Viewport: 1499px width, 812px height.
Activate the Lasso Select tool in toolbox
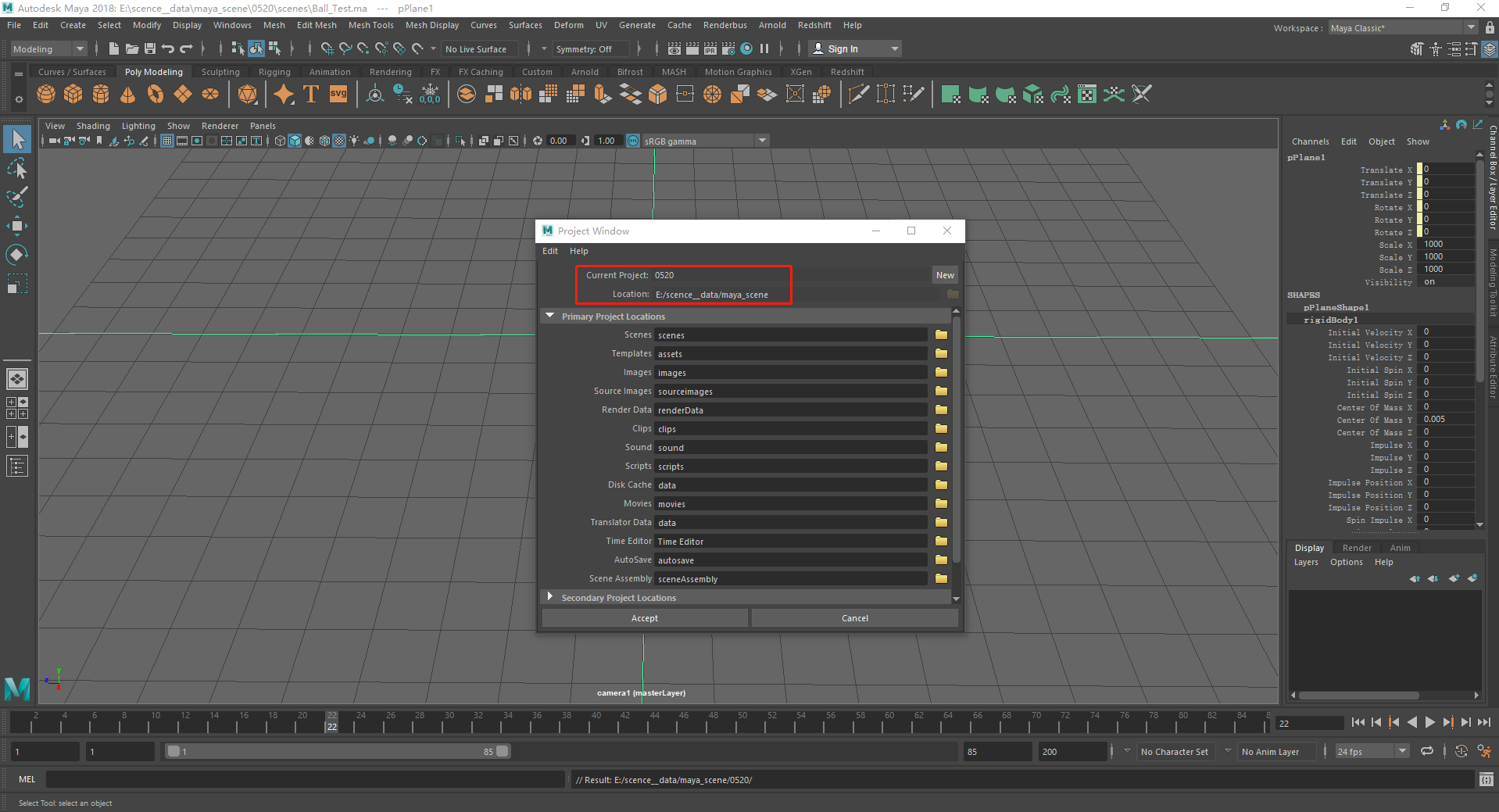point(17,168)
